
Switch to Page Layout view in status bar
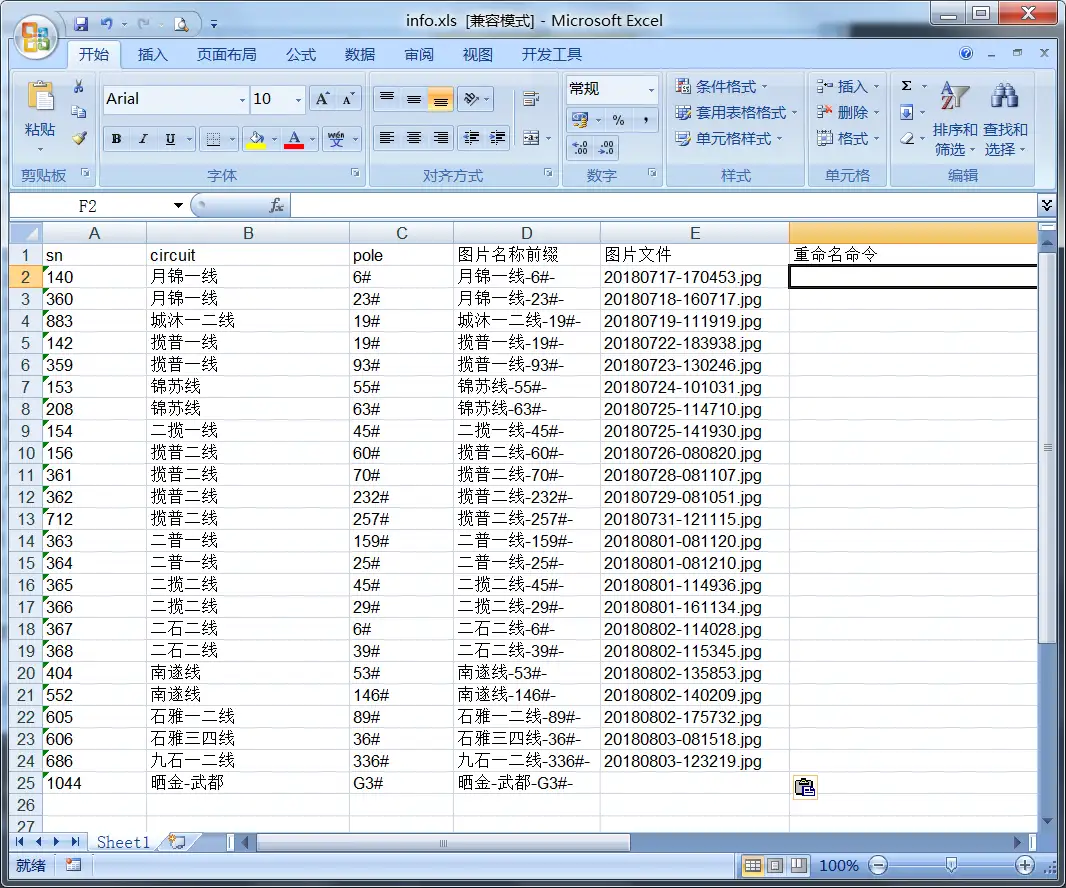(775, 865)
